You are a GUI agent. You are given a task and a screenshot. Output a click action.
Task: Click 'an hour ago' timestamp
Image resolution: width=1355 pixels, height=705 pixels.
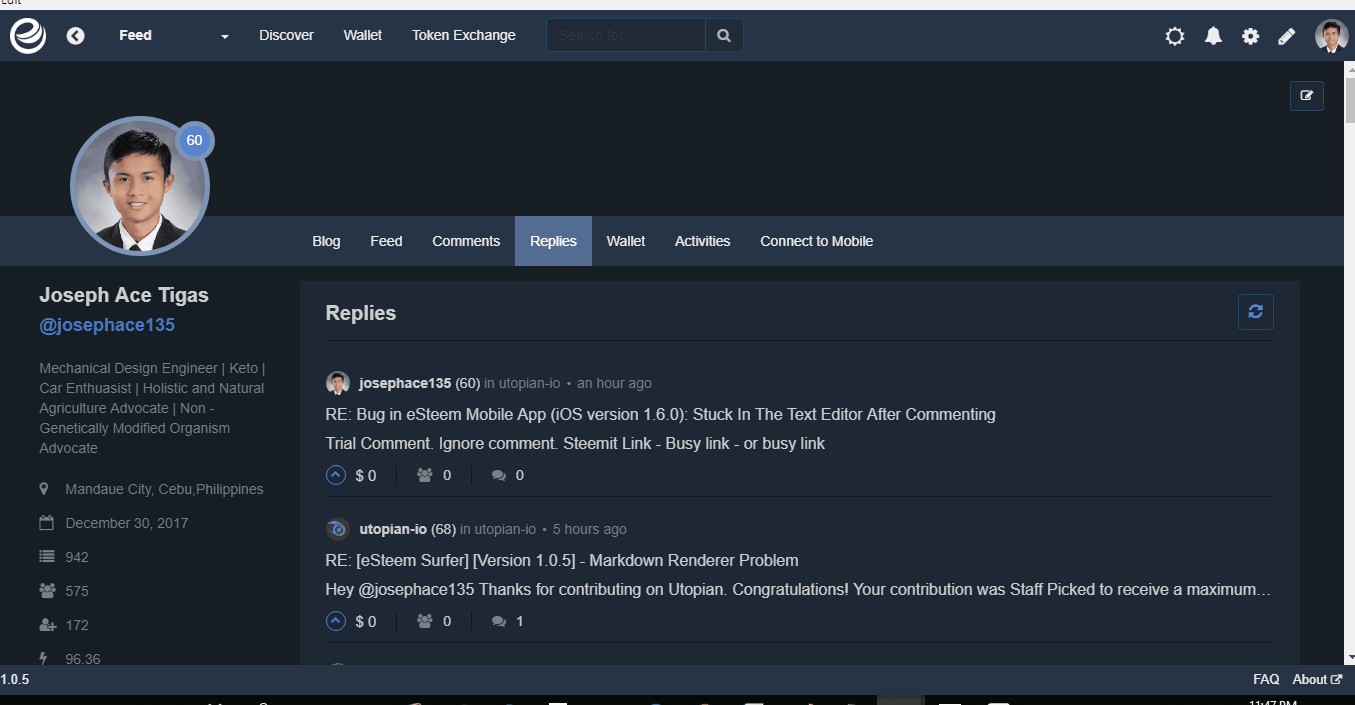[614, 383]
